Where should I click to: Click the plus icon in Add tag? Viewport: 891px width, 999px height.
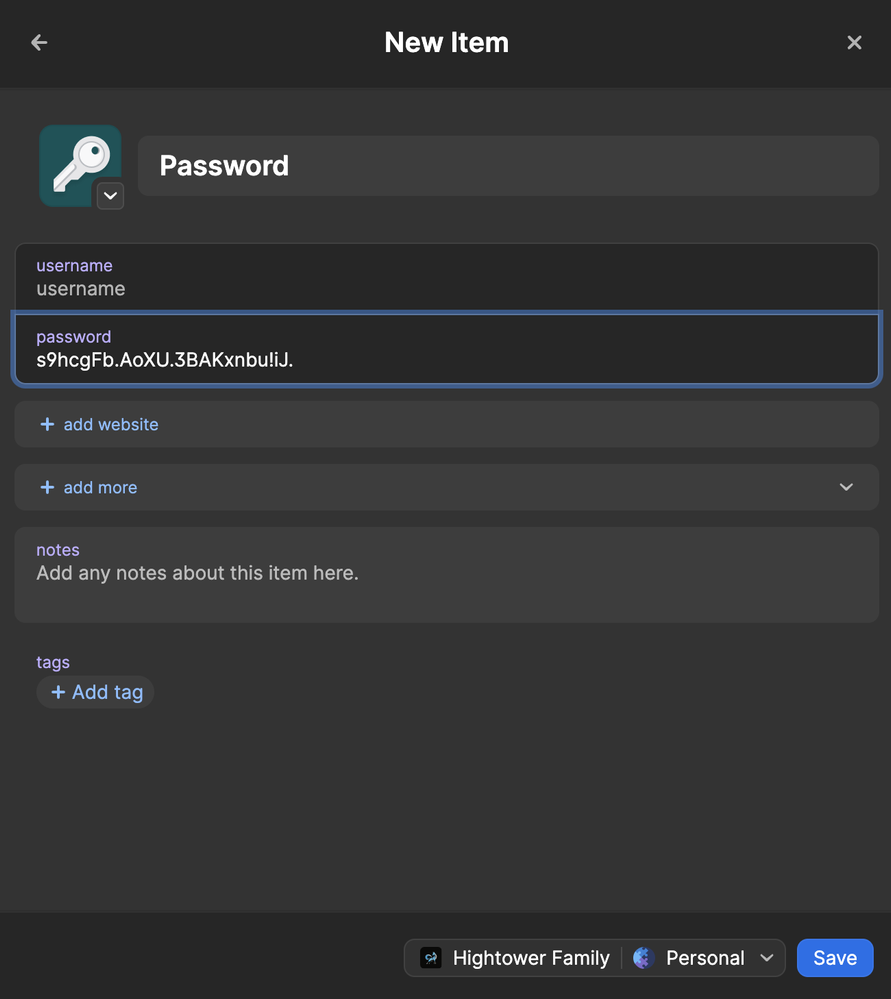click(x=58, y=692)
